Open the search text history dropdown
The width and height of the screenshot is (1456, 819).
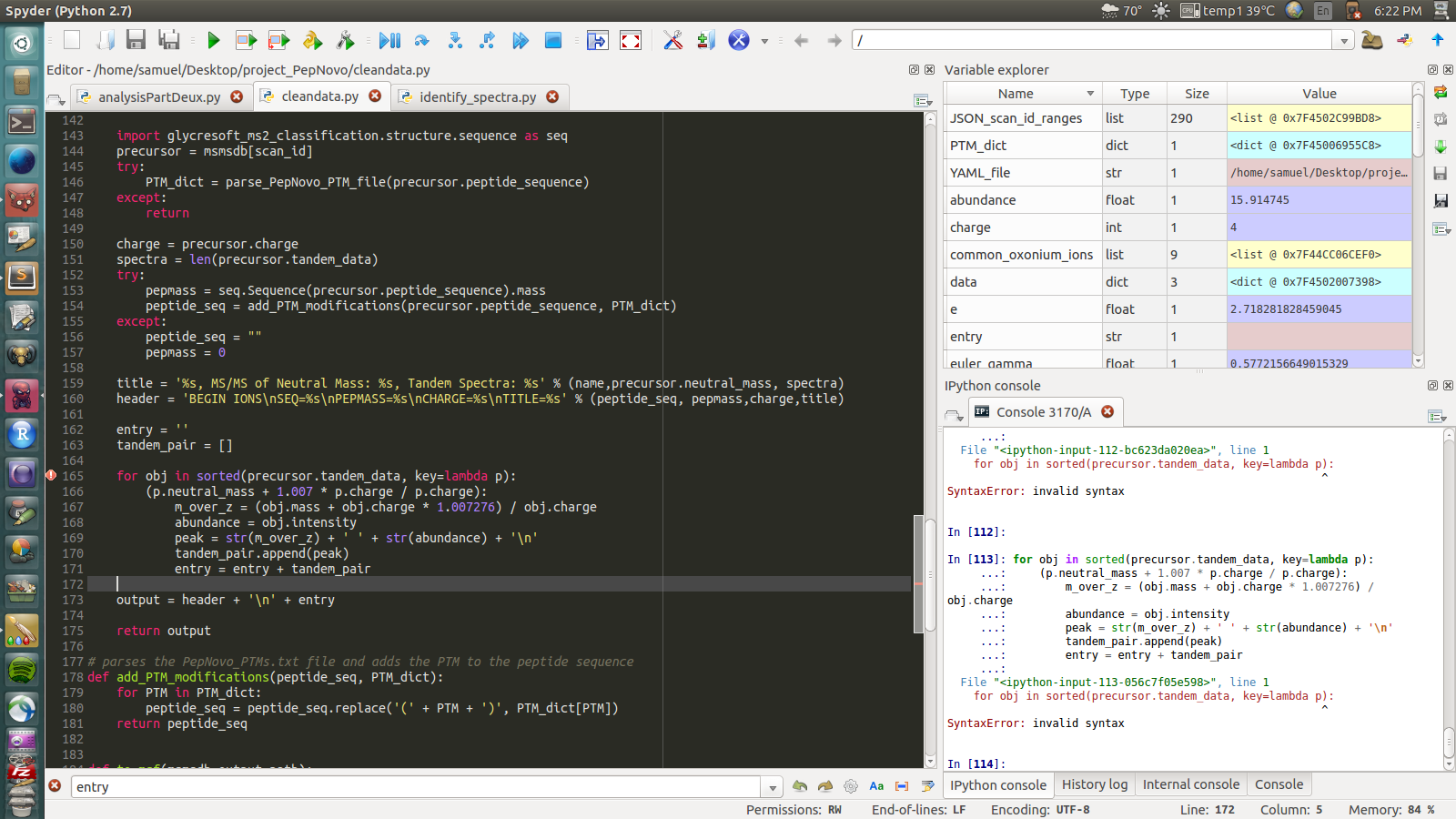[773, 787]
